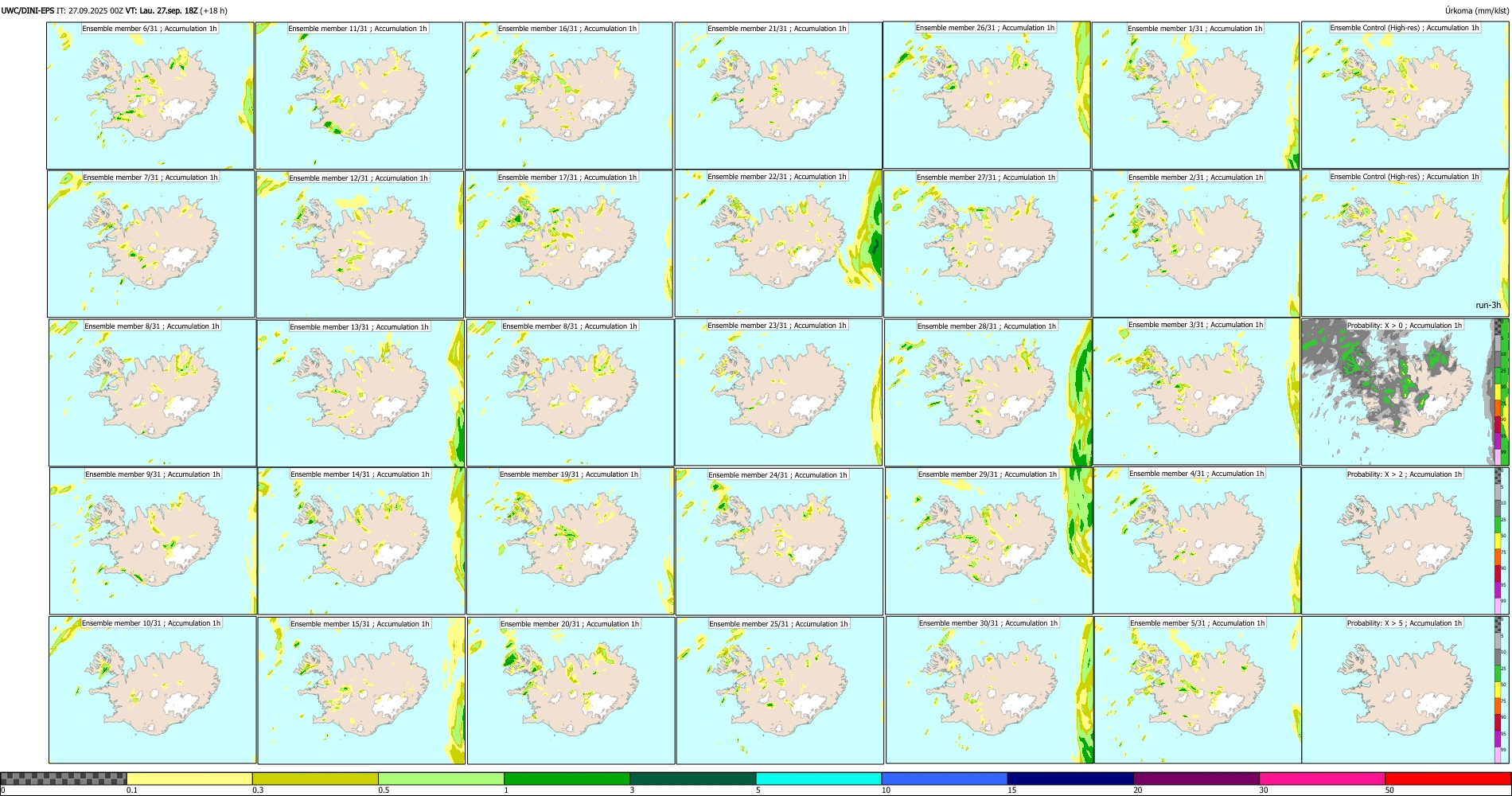Open the Ensemble member 24/31 precipitation map
Screen dimensions: 1512x796
pyautogui.click(x=780, y=541)
